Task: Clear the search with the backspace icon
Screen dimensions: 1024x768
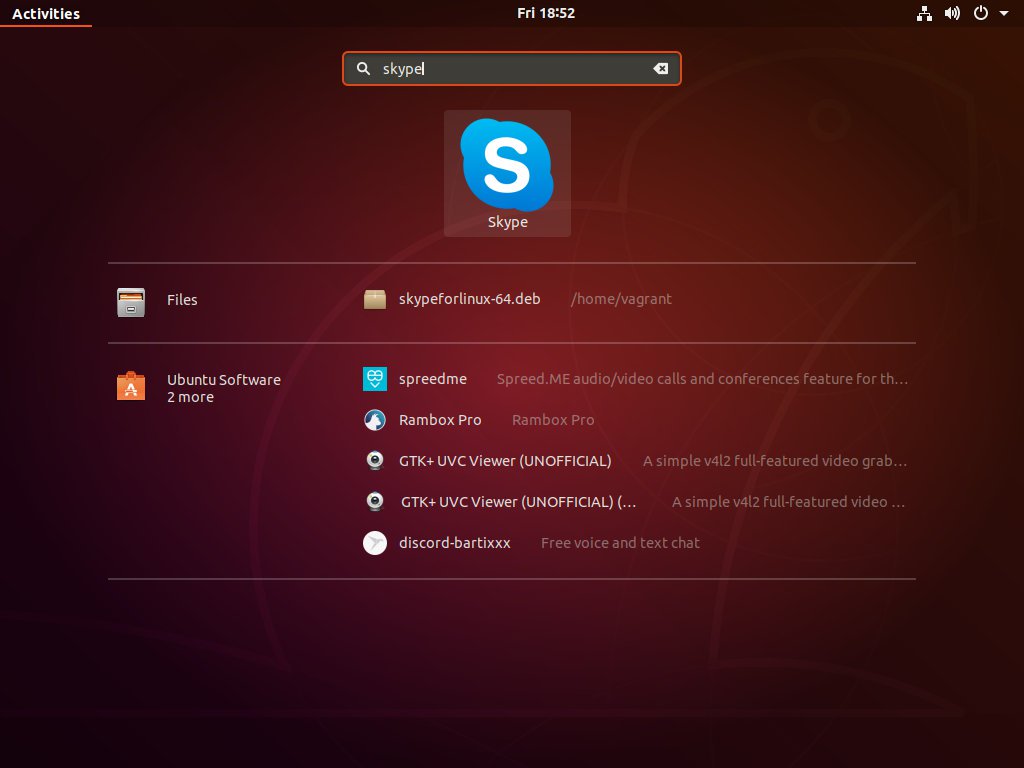Action: 660,68
